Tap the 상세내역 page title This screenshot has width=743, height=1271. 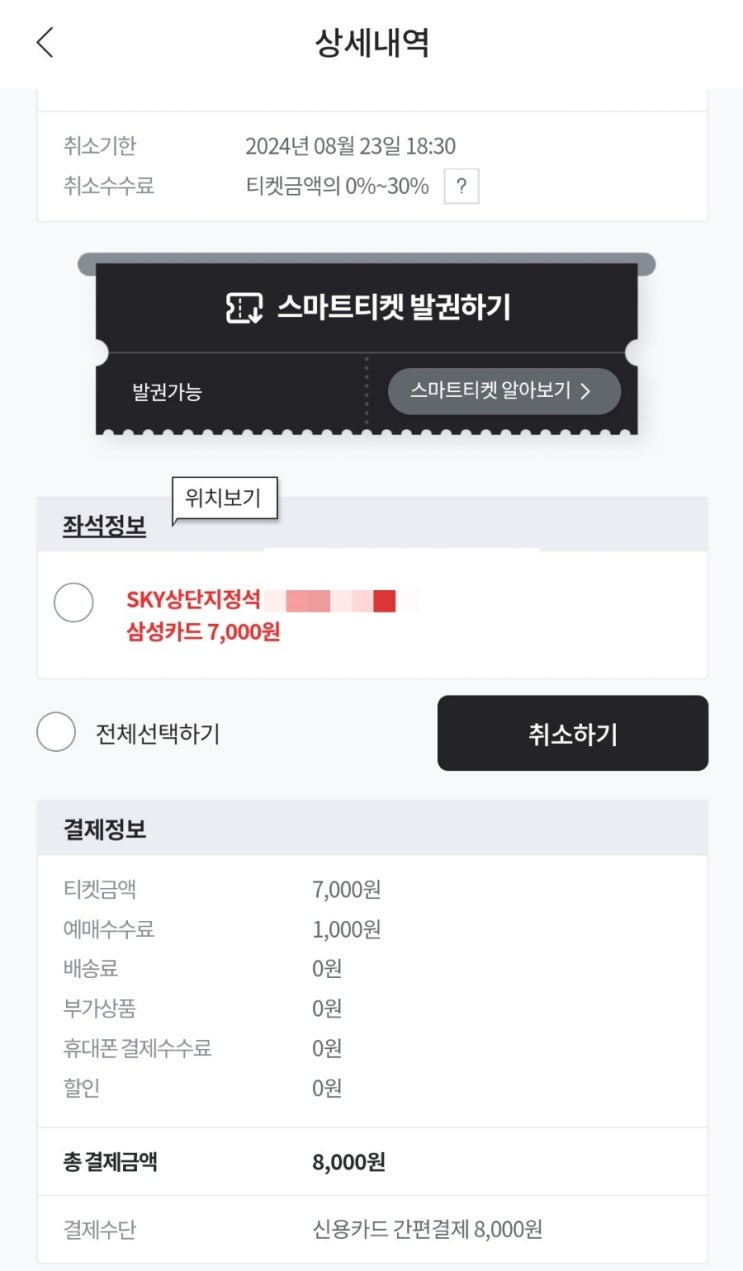372,43
